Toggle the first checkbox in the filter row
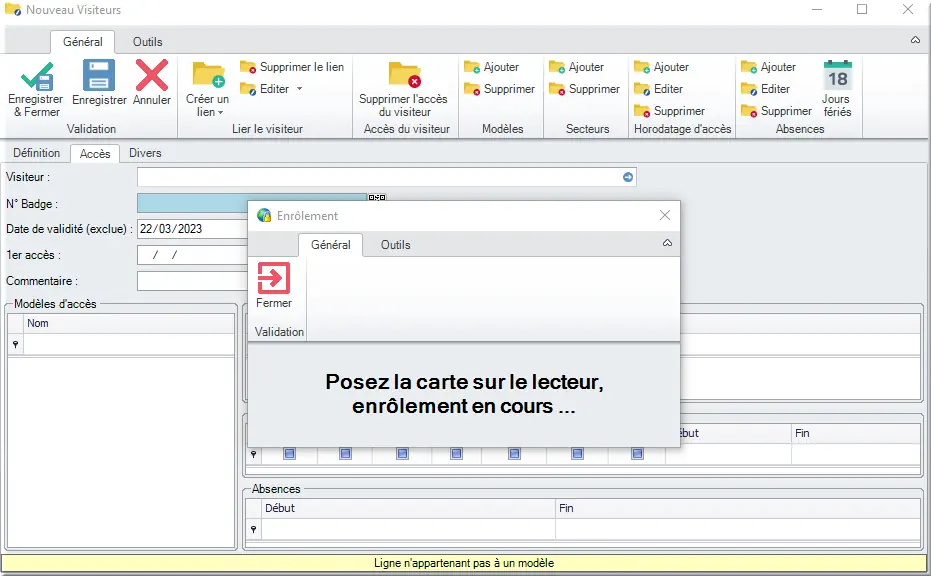Viewport: 931px width, 576px height. 290,454
